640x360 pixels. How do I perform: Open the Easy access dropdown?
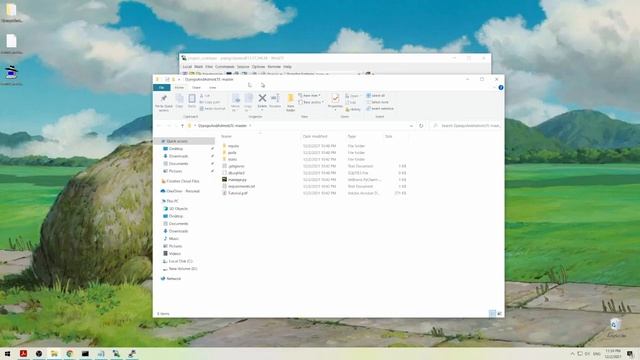[311, 102]
